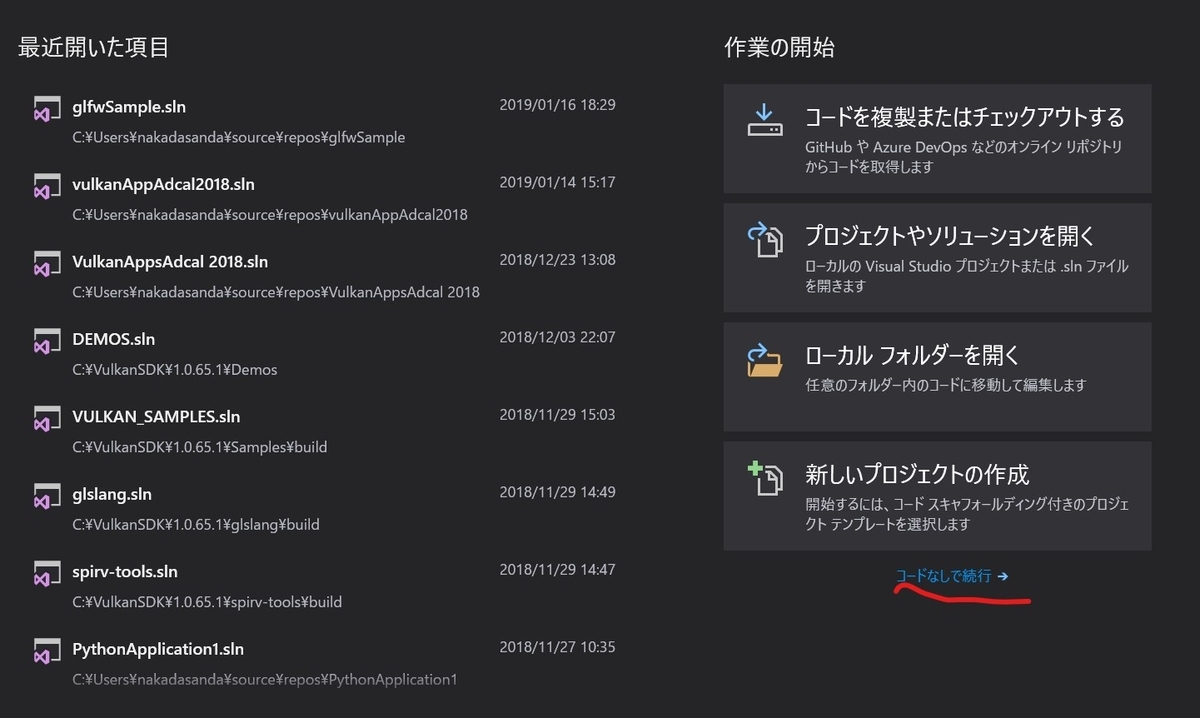Click the folder icon on ローカル フォルダーを開く card
Screen dimensions: 1200x718
click(765, 360)
